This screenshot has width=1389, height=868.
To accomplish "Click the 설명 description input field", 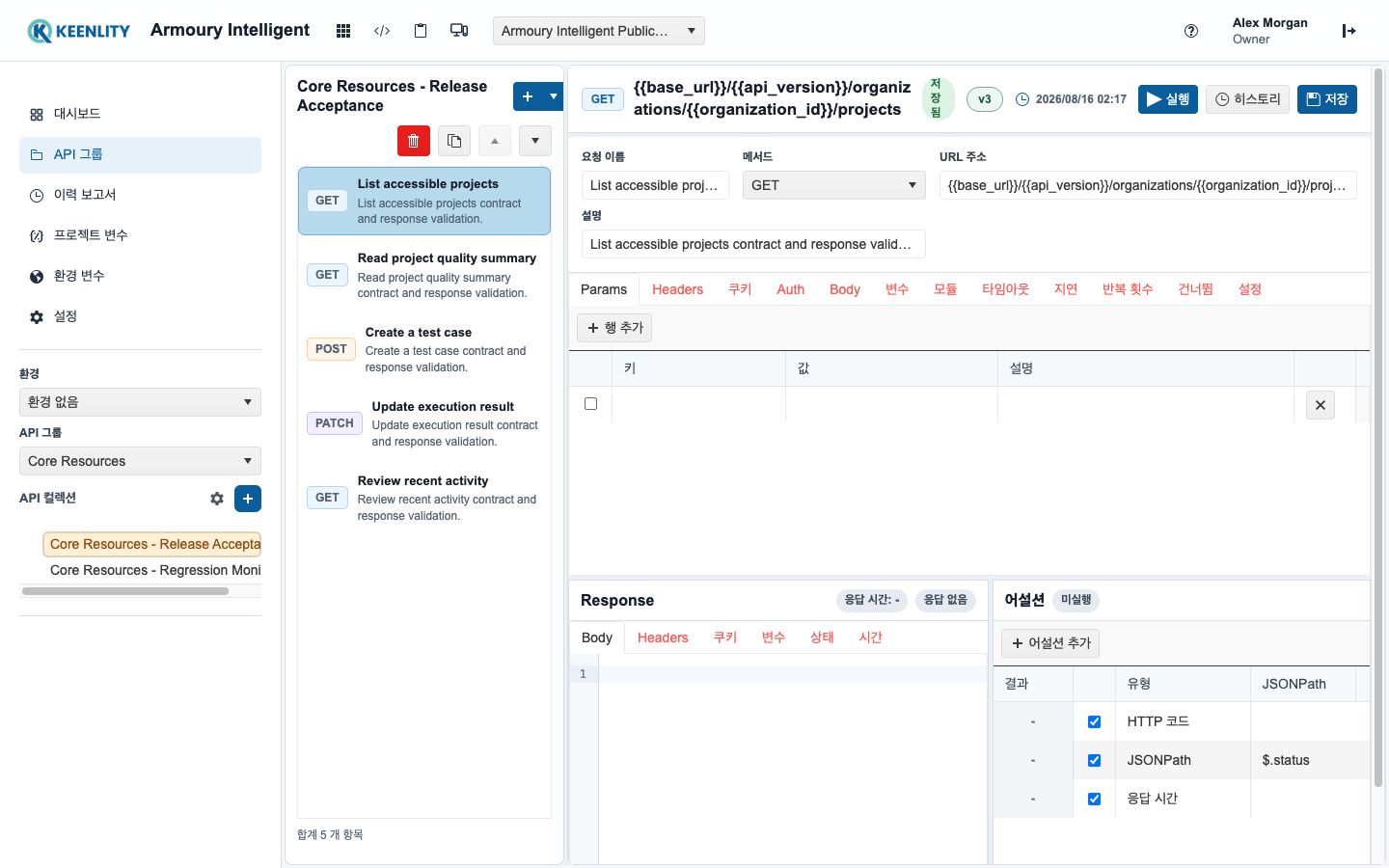I will pos(753,244).
